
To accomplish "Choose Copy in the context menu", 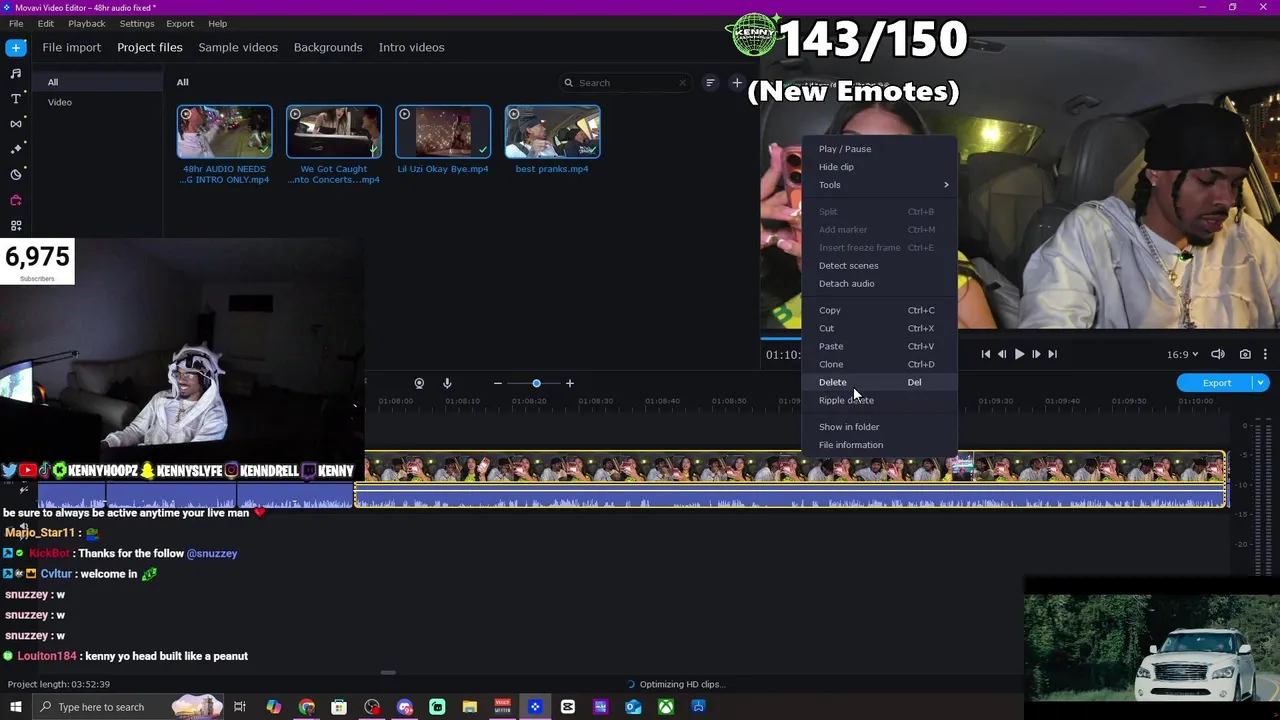I will pyautogui.click(x=882, y=310).
